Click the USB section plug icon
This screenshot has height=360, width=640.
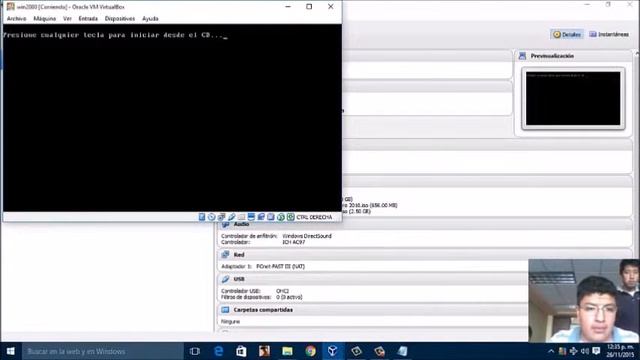click(225, 279)
